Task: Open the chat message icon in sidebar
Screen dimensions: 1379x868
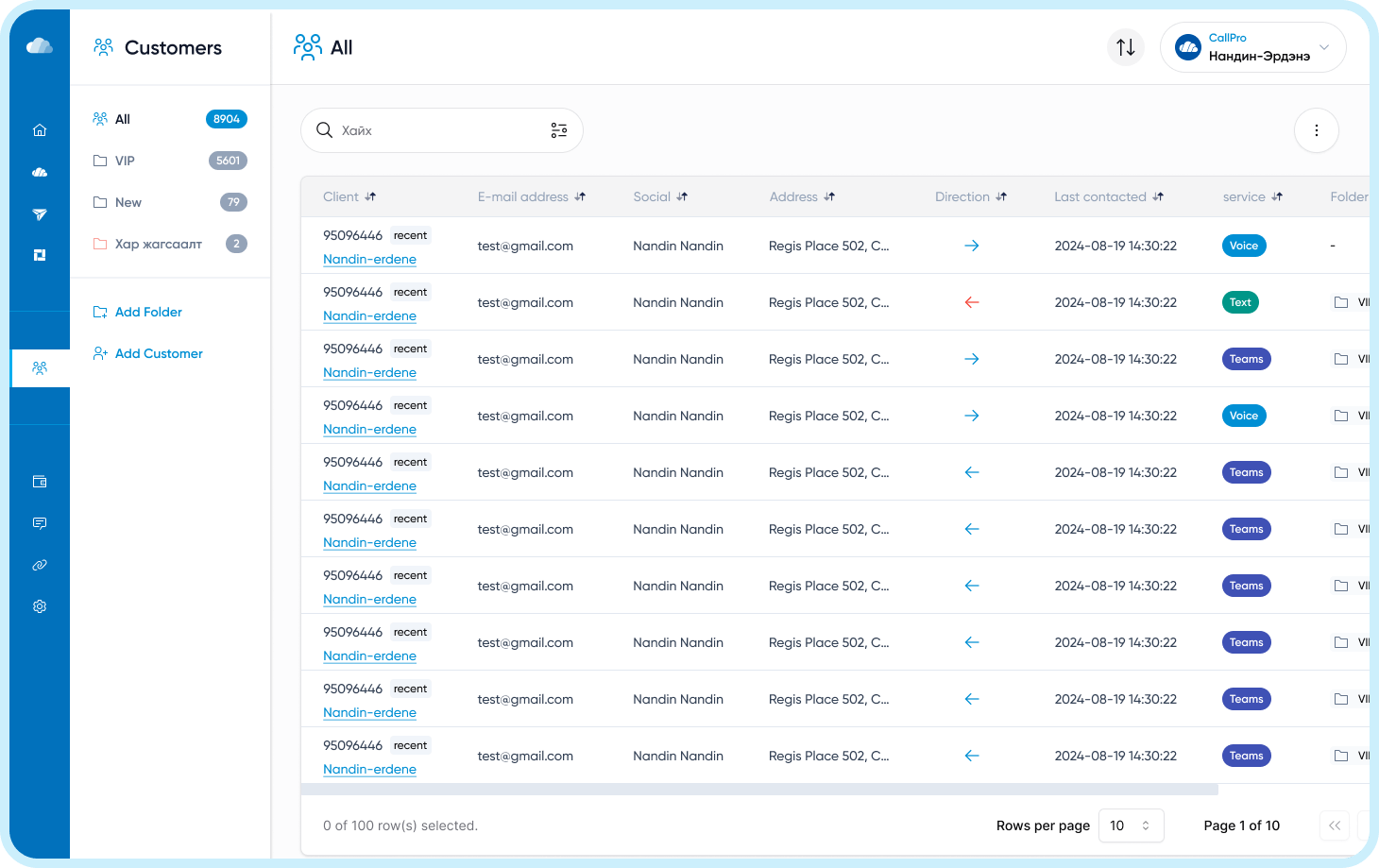Action: (40, 523)
